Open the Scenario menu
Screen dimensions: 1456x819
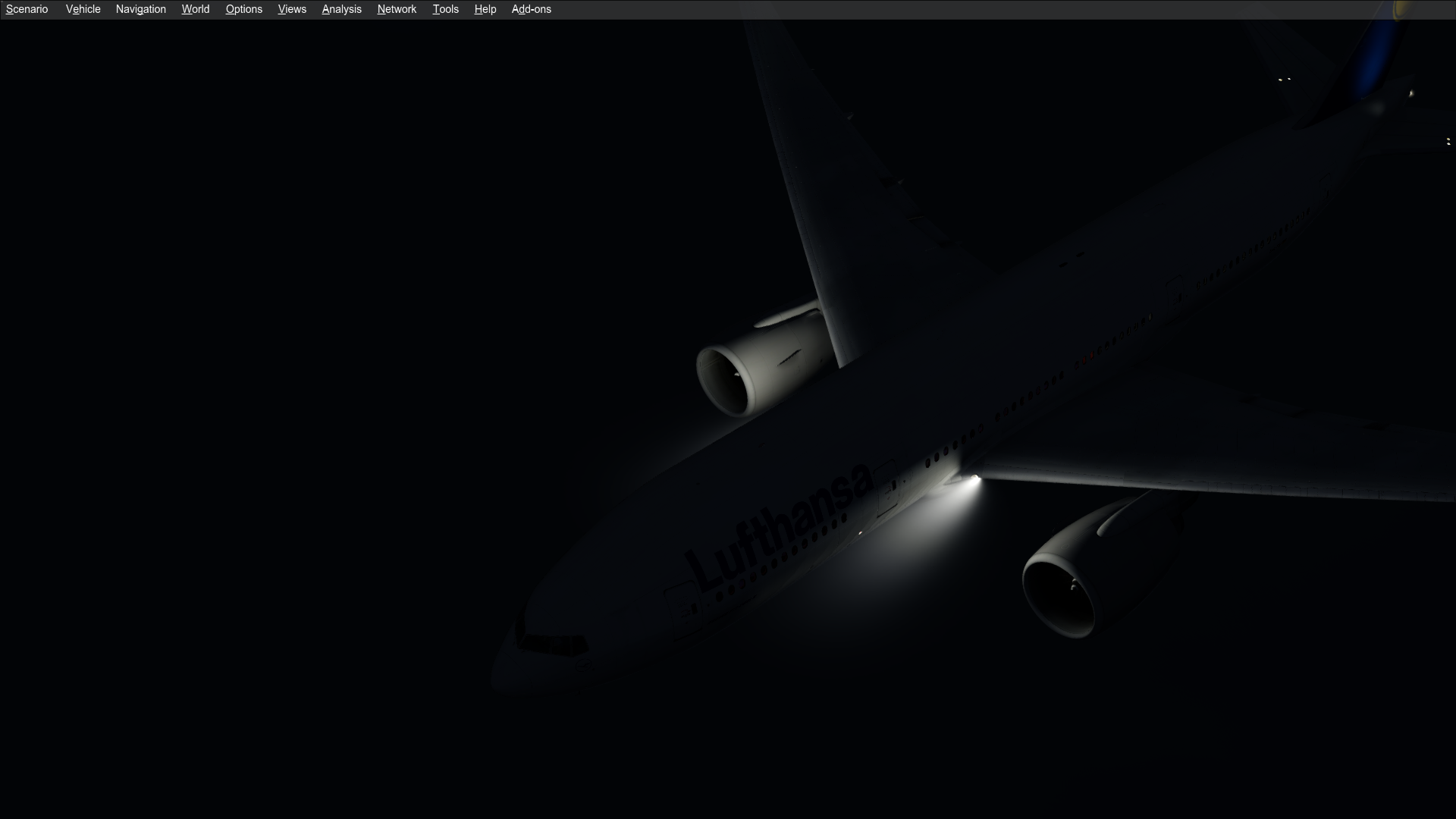click(27, 9)
